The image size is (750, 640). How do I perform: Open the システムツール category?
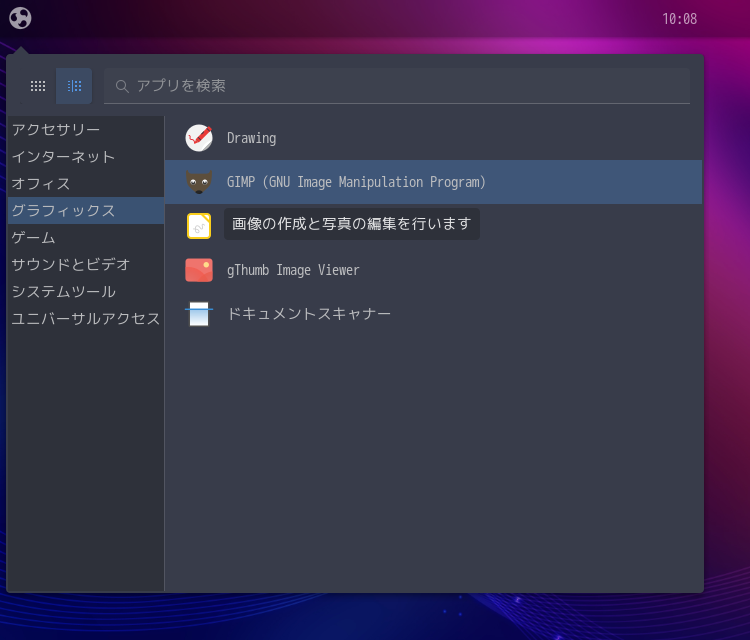(86, 291)
